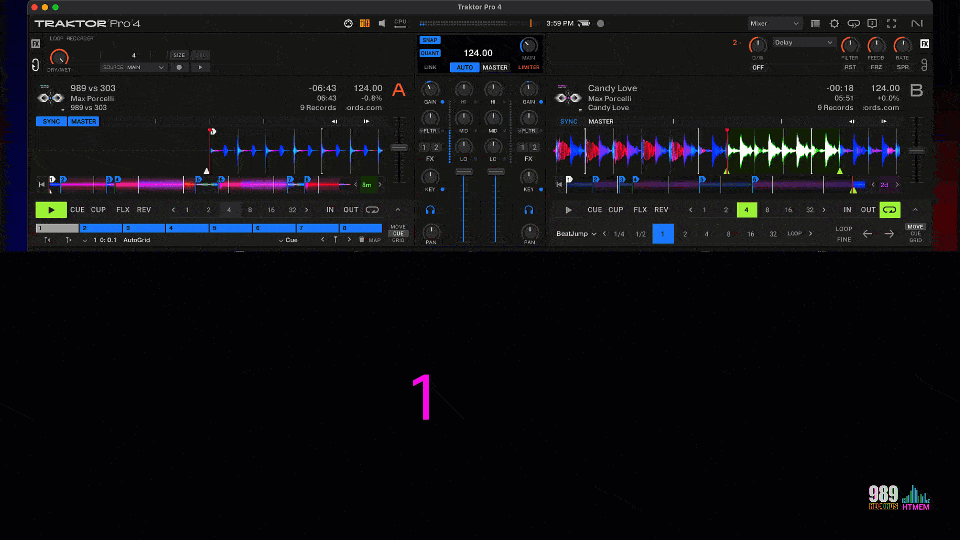Open the Cue type dropdown on Deck A
Screen dimensions: 960x540
click(x=288, y=240)
